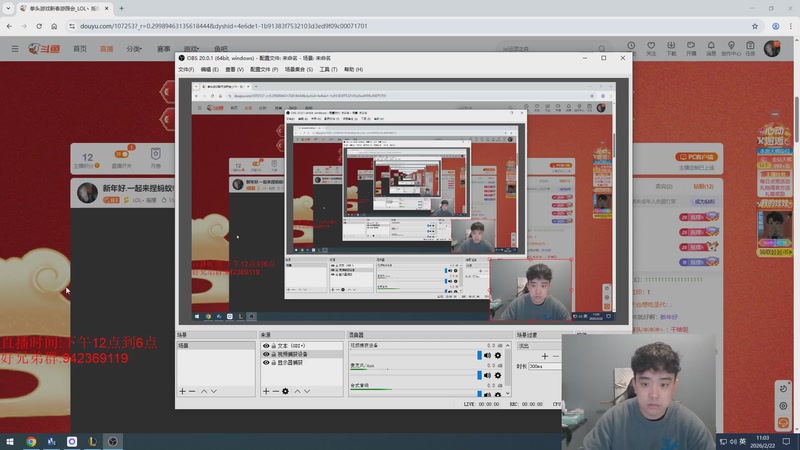Remove the selected source with the minus icon
The image size is (800, 450).
276,391
